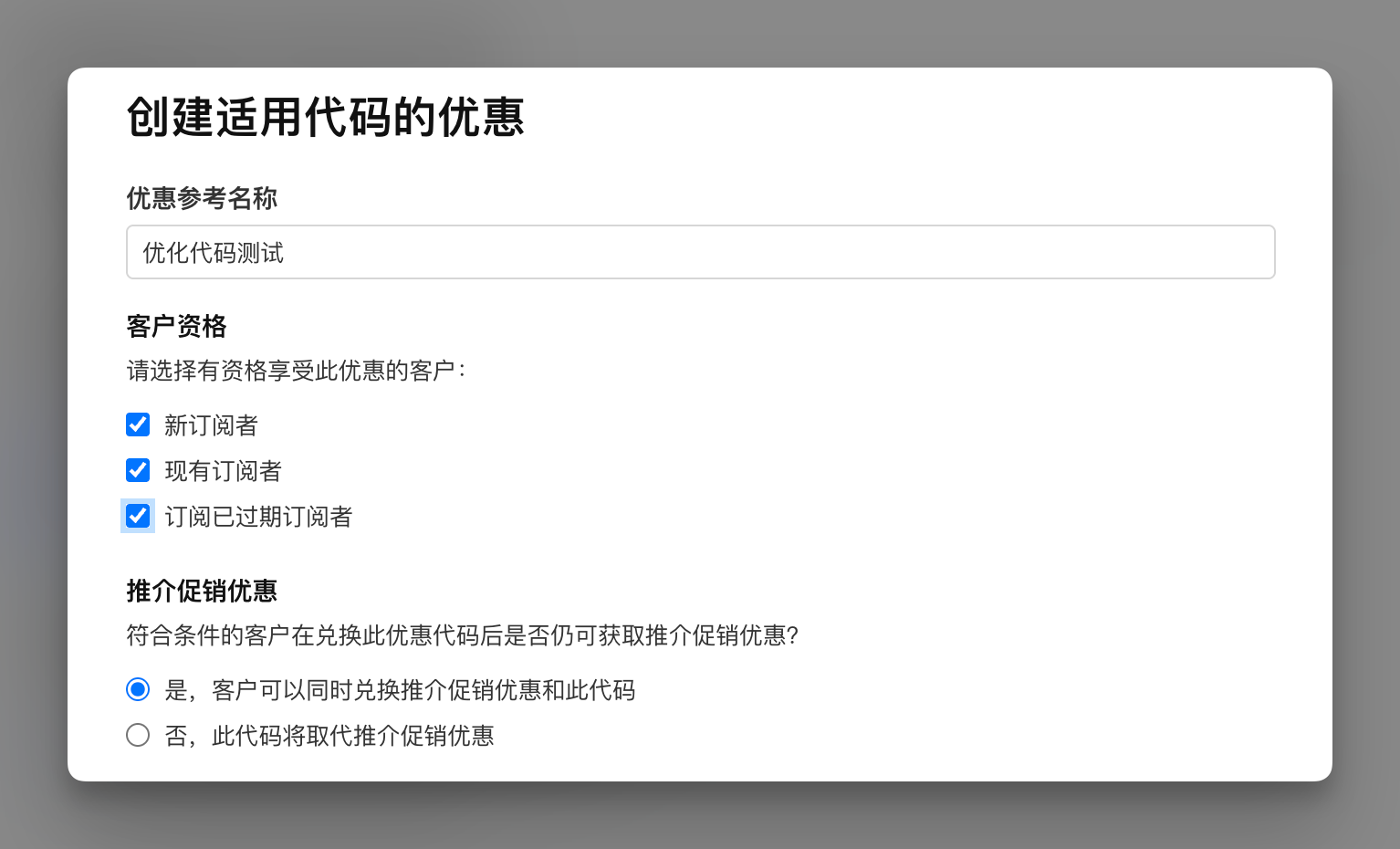Place cursor on 优化代码测试 text in field
This screenshot has height=849, width=1400.
[x=214, y=253]
